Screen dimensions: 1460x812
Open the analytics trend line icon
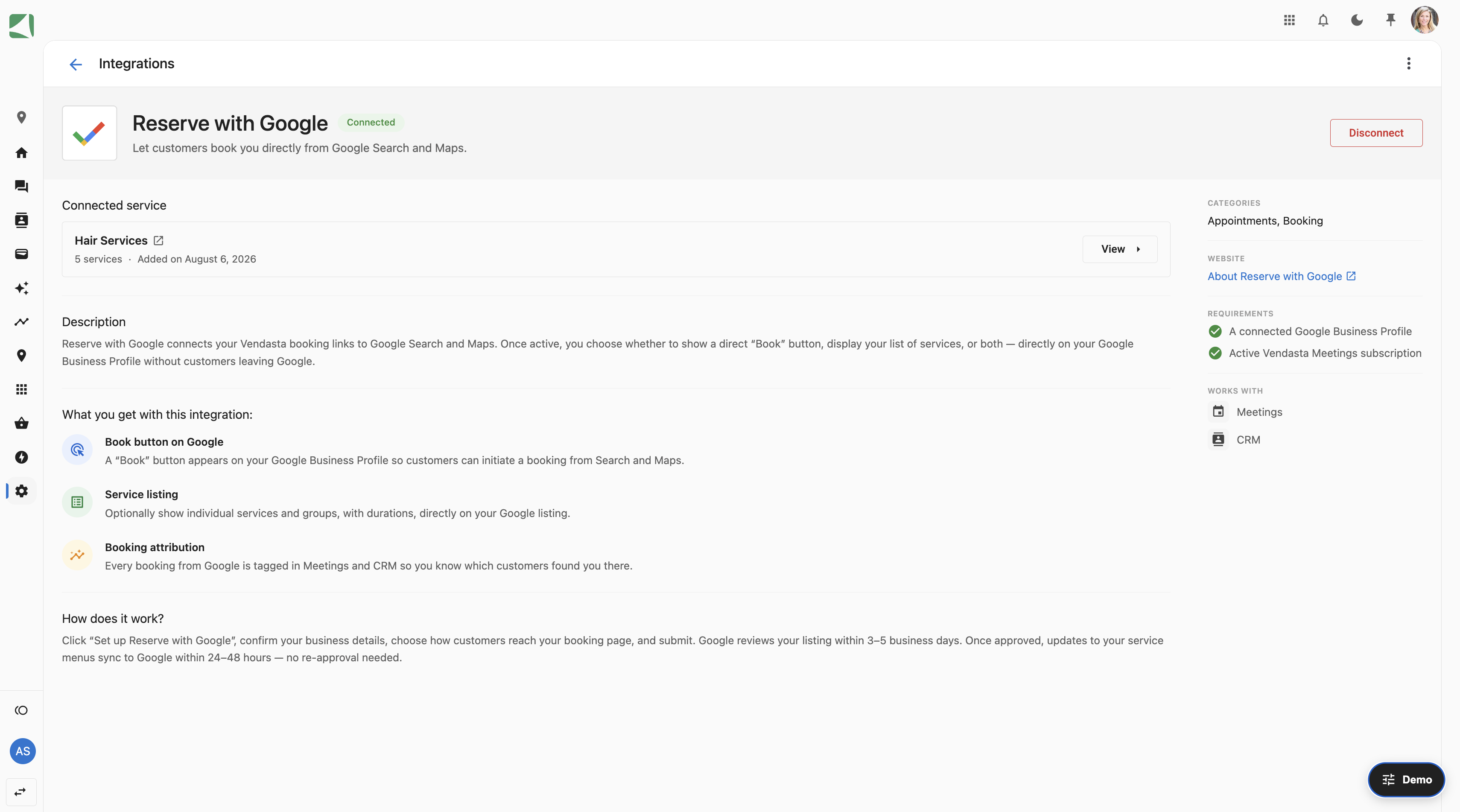tap(21, 322)
